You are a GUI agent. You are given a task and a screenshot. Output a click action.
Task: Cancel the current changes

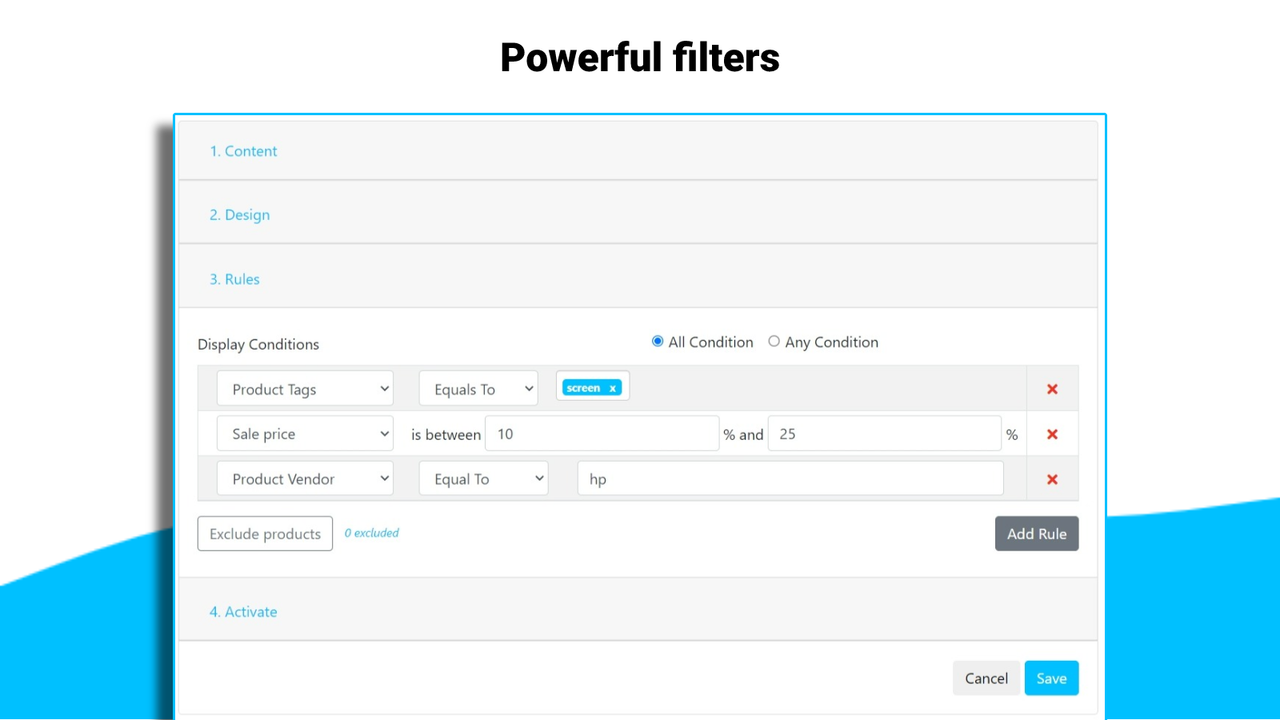coord(986,677)
